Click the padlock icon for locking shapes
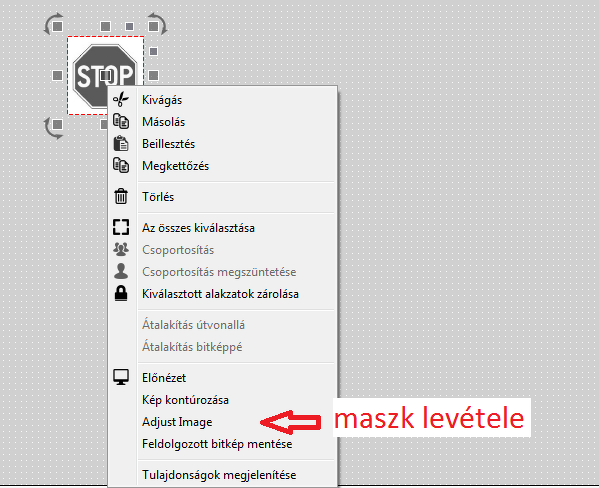 coord(121,293)
